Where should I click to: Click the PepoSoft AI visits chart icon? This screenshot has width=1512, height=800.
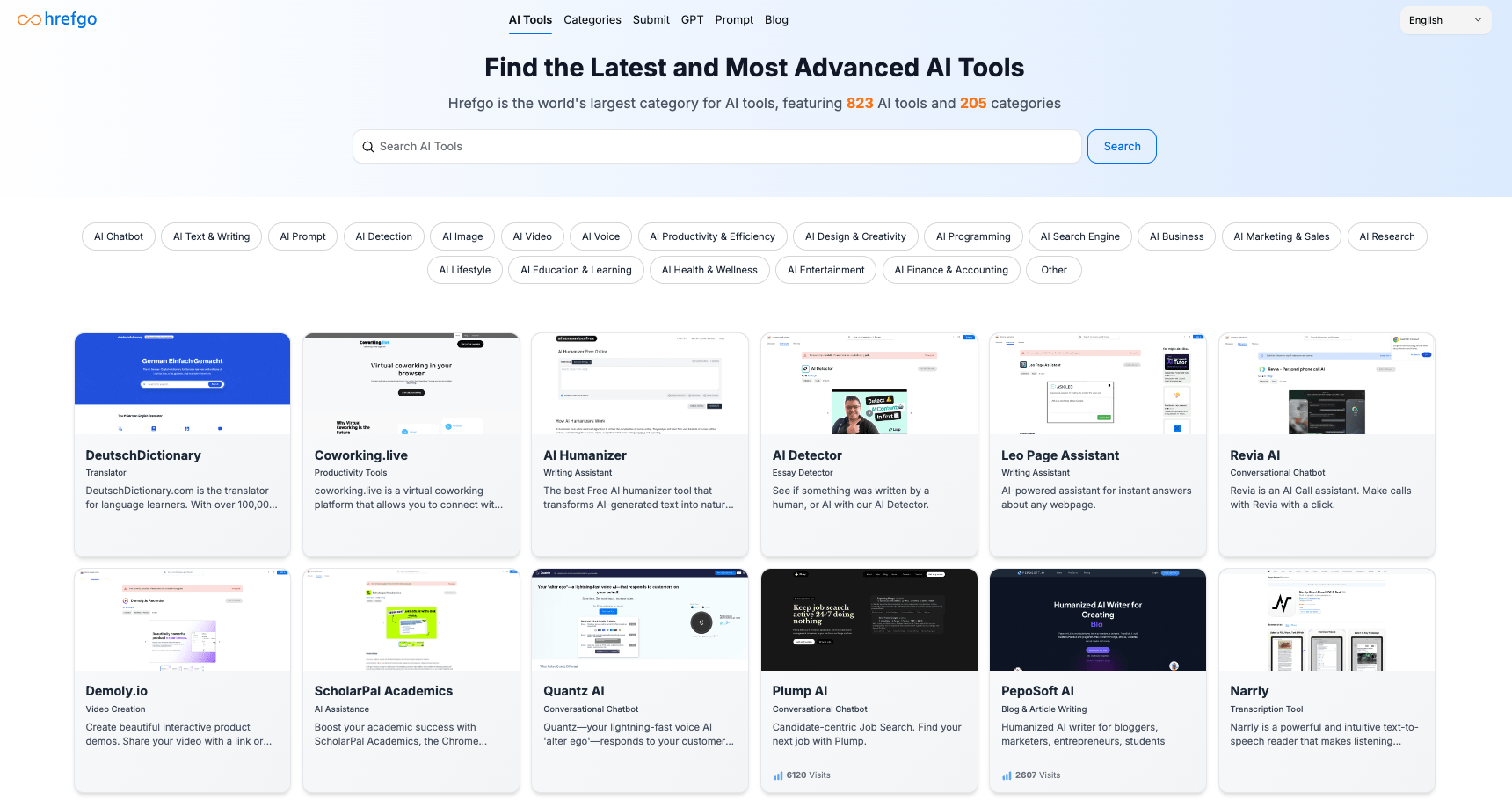click(x=1007, y=775)
